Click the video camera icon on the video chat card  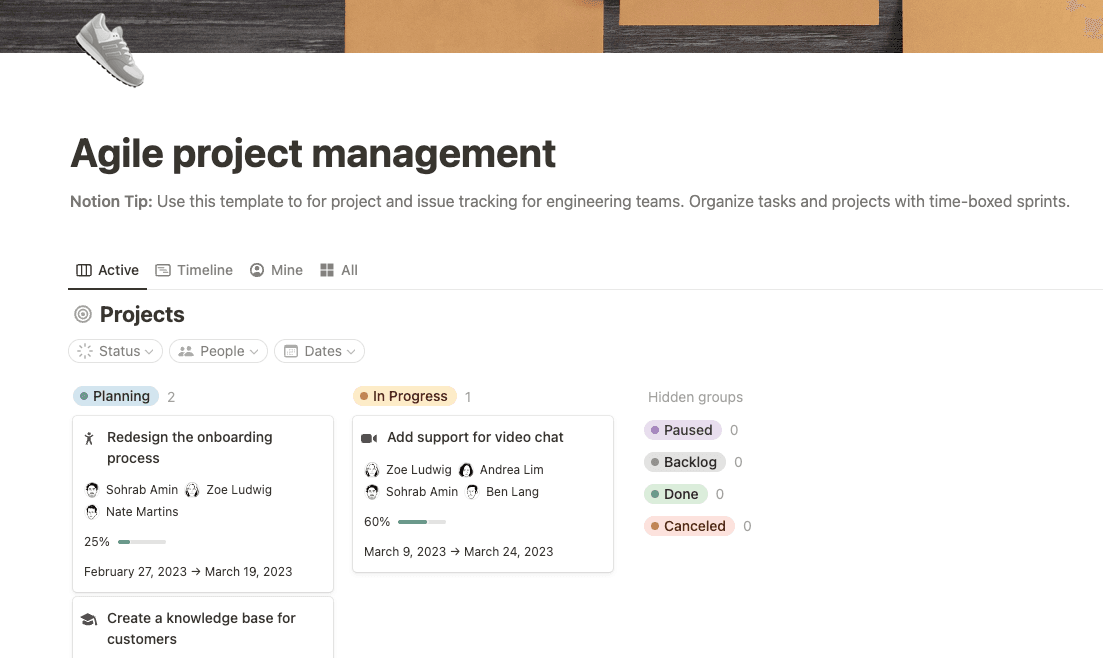click(368, 437)
